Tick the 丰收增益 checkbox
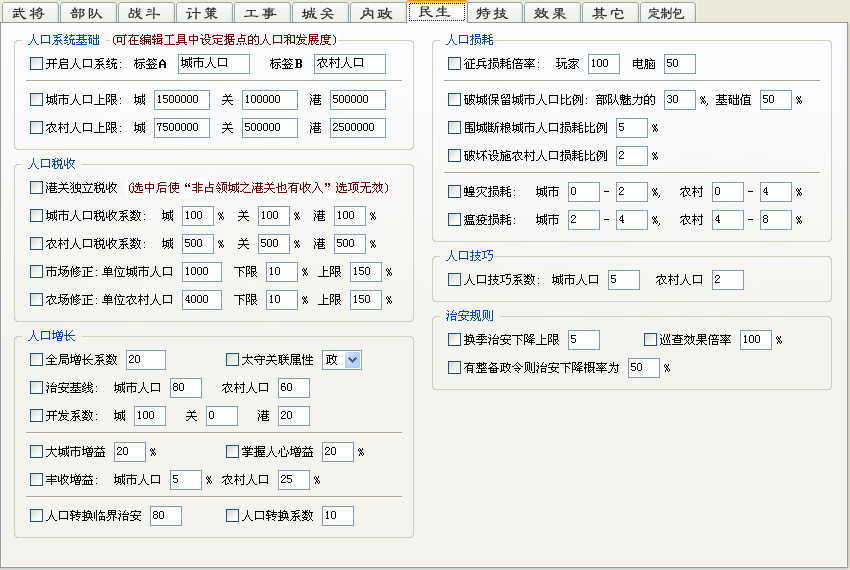850x570 pixels. (36, 479)
